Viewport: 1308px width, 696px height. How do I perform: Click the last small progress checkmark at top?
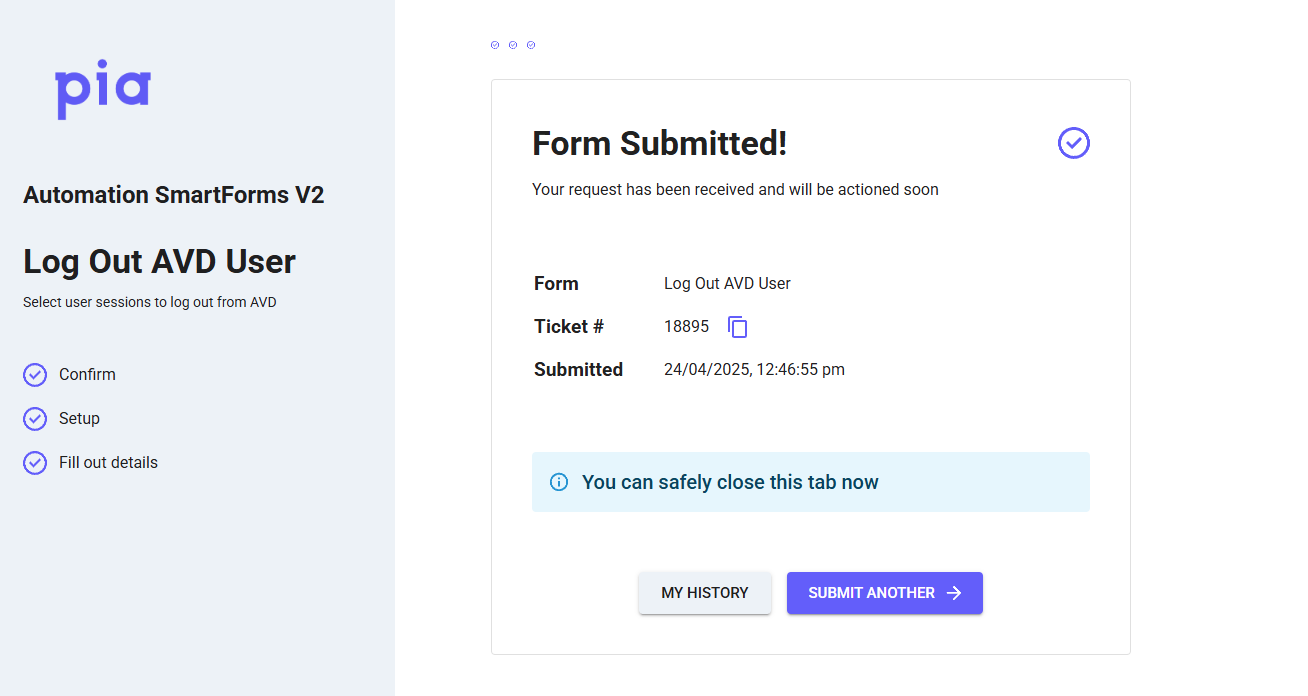click(531, 45)
